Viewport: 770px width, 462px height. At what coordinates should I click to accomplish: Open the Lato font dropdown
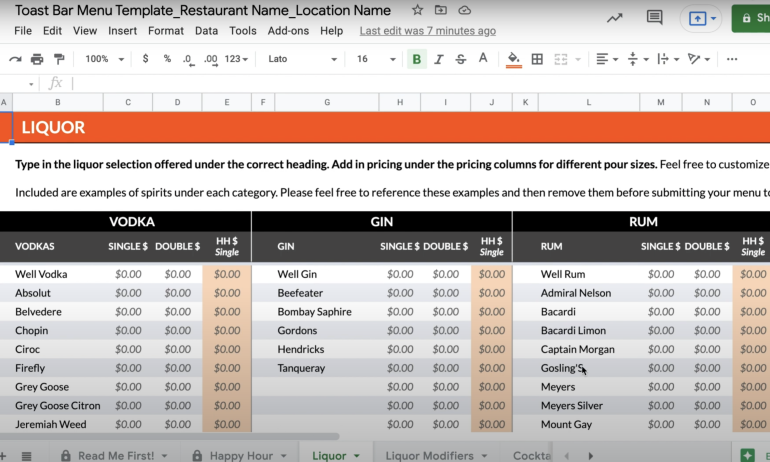(x=300, y=59)
